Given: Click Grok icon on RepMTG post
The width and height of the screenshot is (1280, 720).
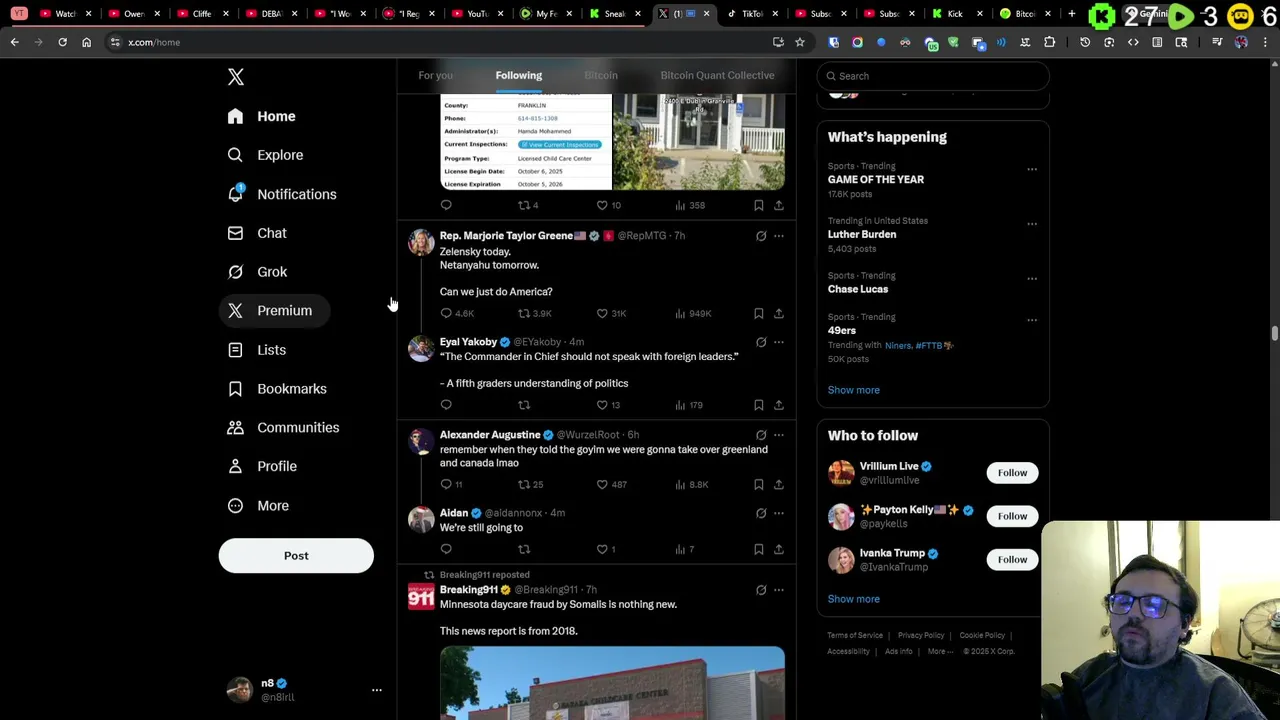Looking at the screenshot, I should click(761, 236).
